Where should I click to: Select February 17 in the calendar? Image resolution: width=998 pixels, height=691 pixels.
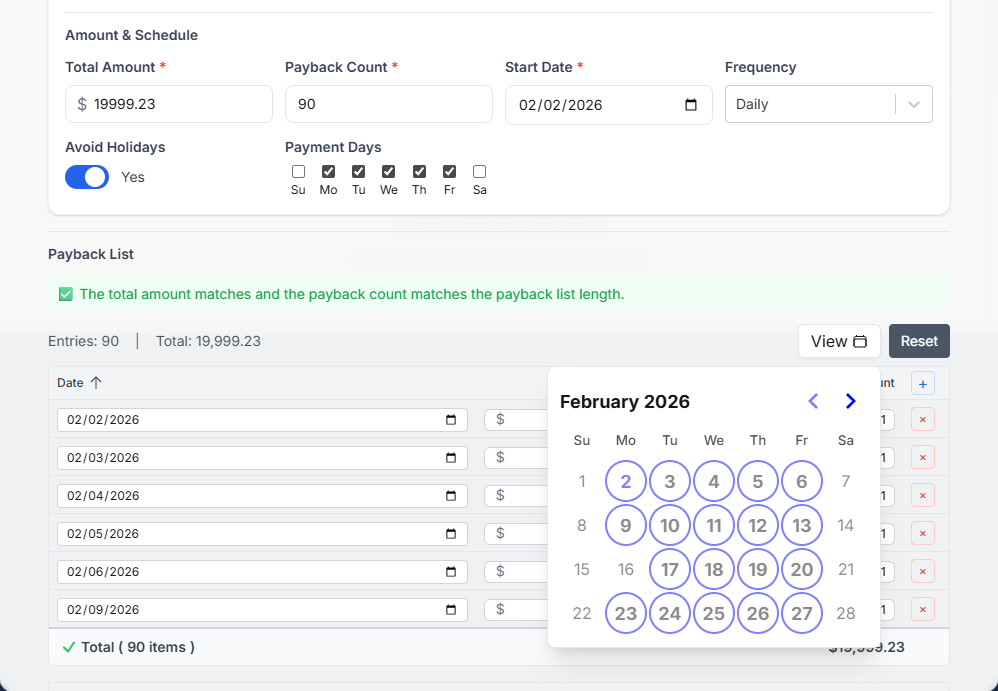tap(670, 570)
